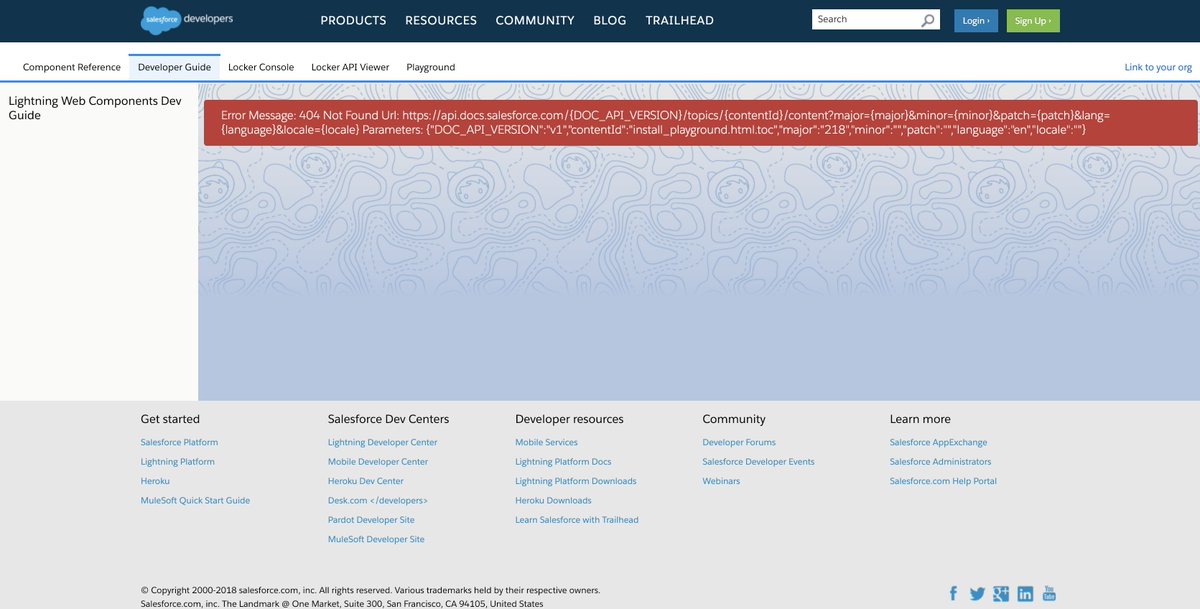The height and width of the screenshot is (609, 1200).
Task: Go to the BLOG nav item
Action: (610, 20)
